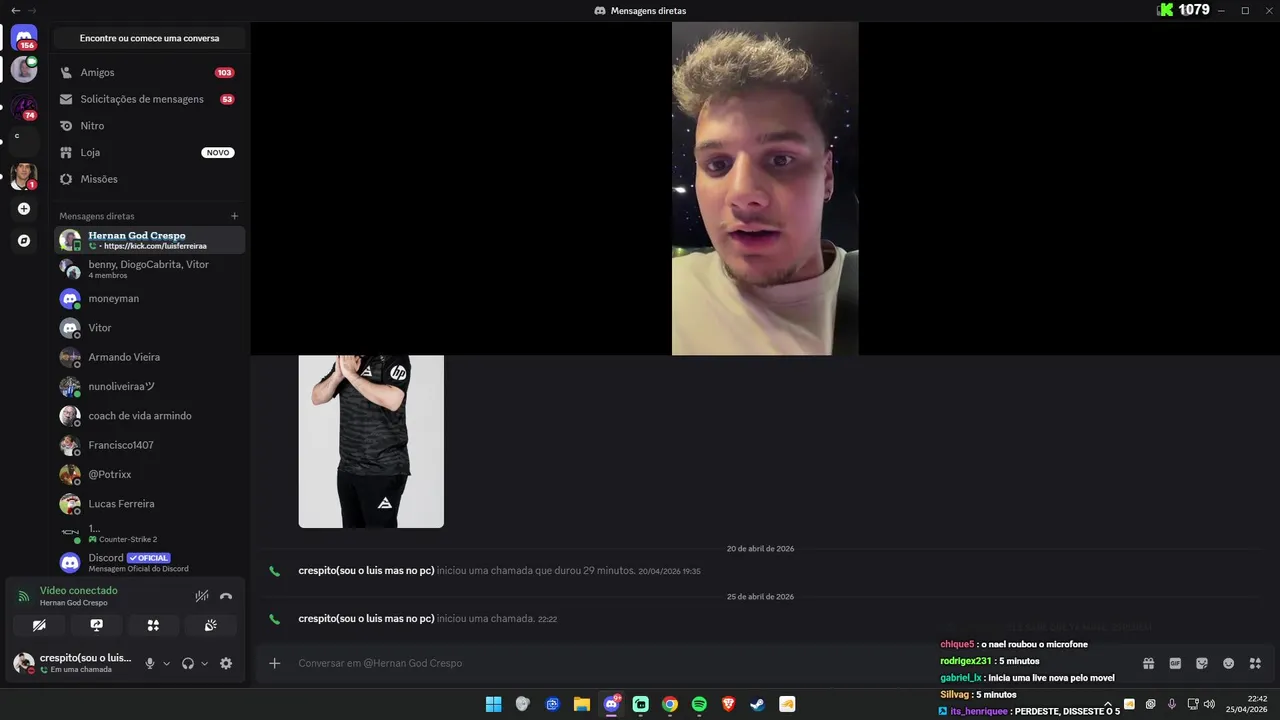
Task: Open the group DM benny, DiogoCabrita, Vítor
Action: pyautogui.click(x=149, y=269)
